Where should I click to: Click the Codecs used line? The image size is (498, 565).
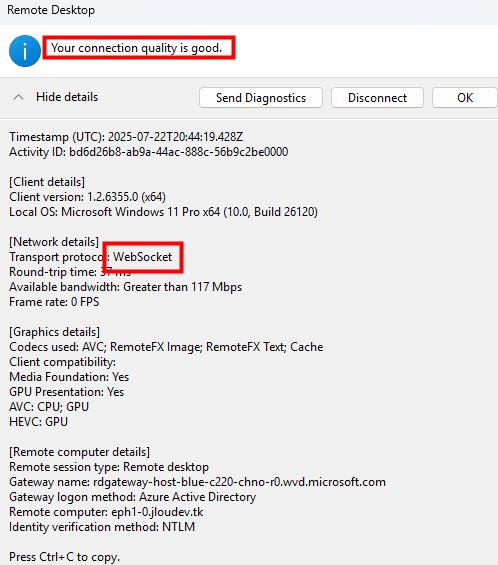coord(166,347)
